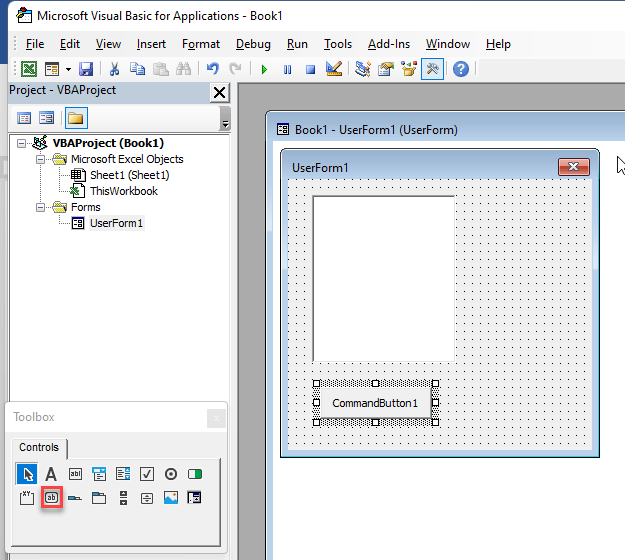Click the Undo arrow icon

pos(212,69)
